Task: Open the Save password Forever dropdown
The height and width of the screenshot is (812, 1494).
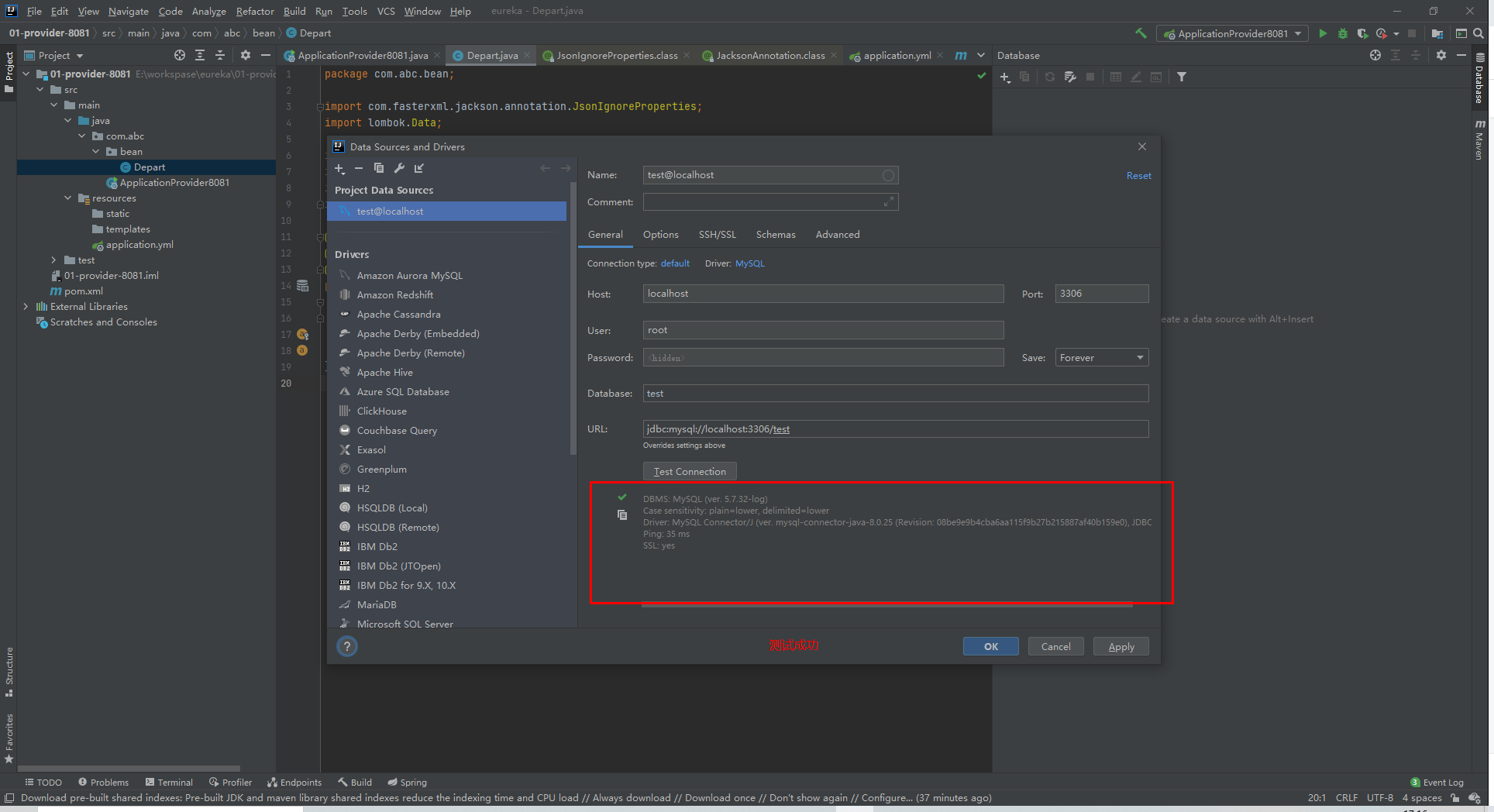Action: pyautogui.click(x=1101, y=357)
